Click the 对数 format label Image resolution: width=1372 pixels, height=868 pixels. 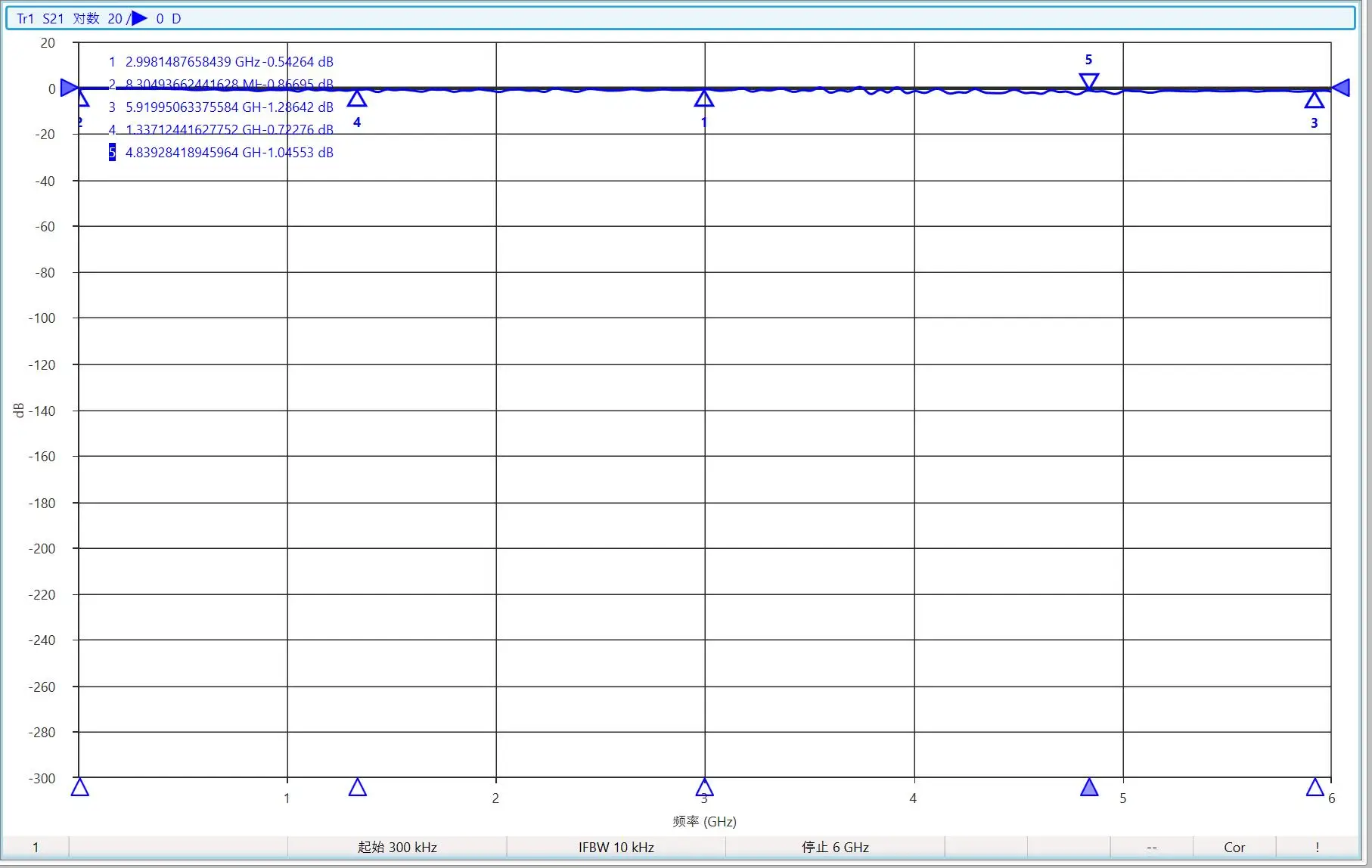coord(86,19)
